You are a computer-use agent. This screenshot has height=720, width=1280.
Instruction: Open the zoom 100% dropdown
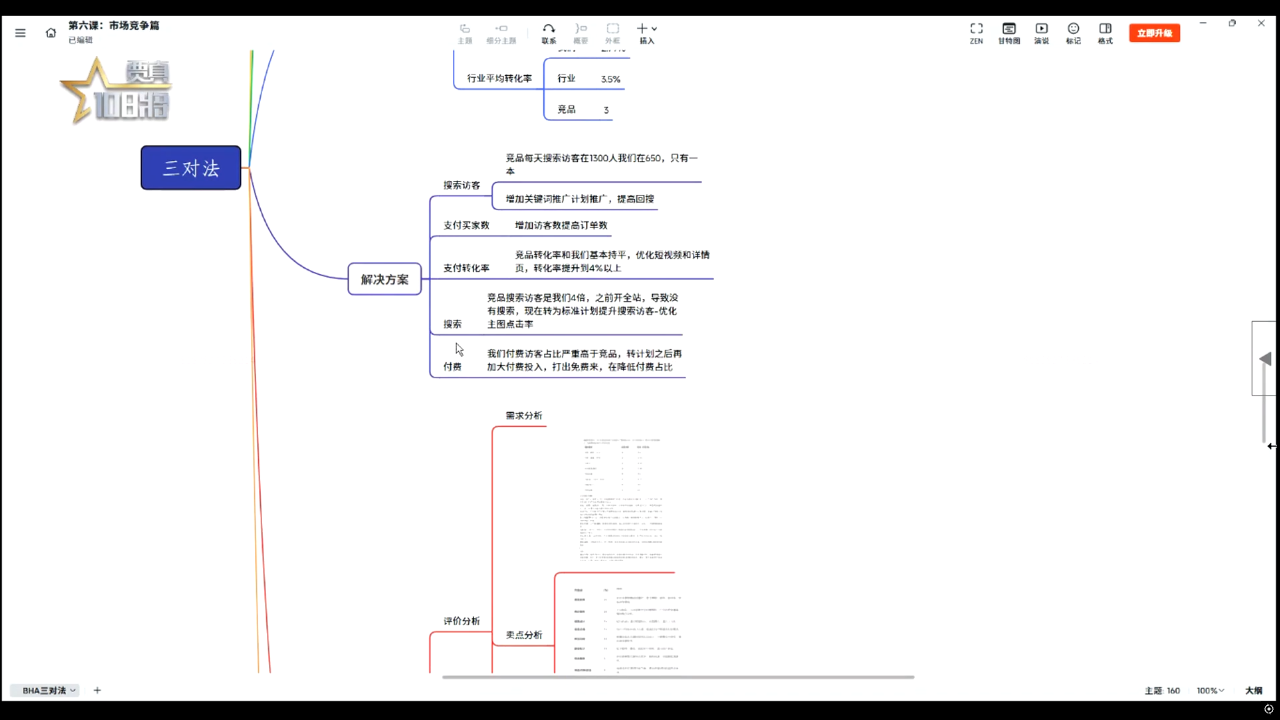[1210, 691]
